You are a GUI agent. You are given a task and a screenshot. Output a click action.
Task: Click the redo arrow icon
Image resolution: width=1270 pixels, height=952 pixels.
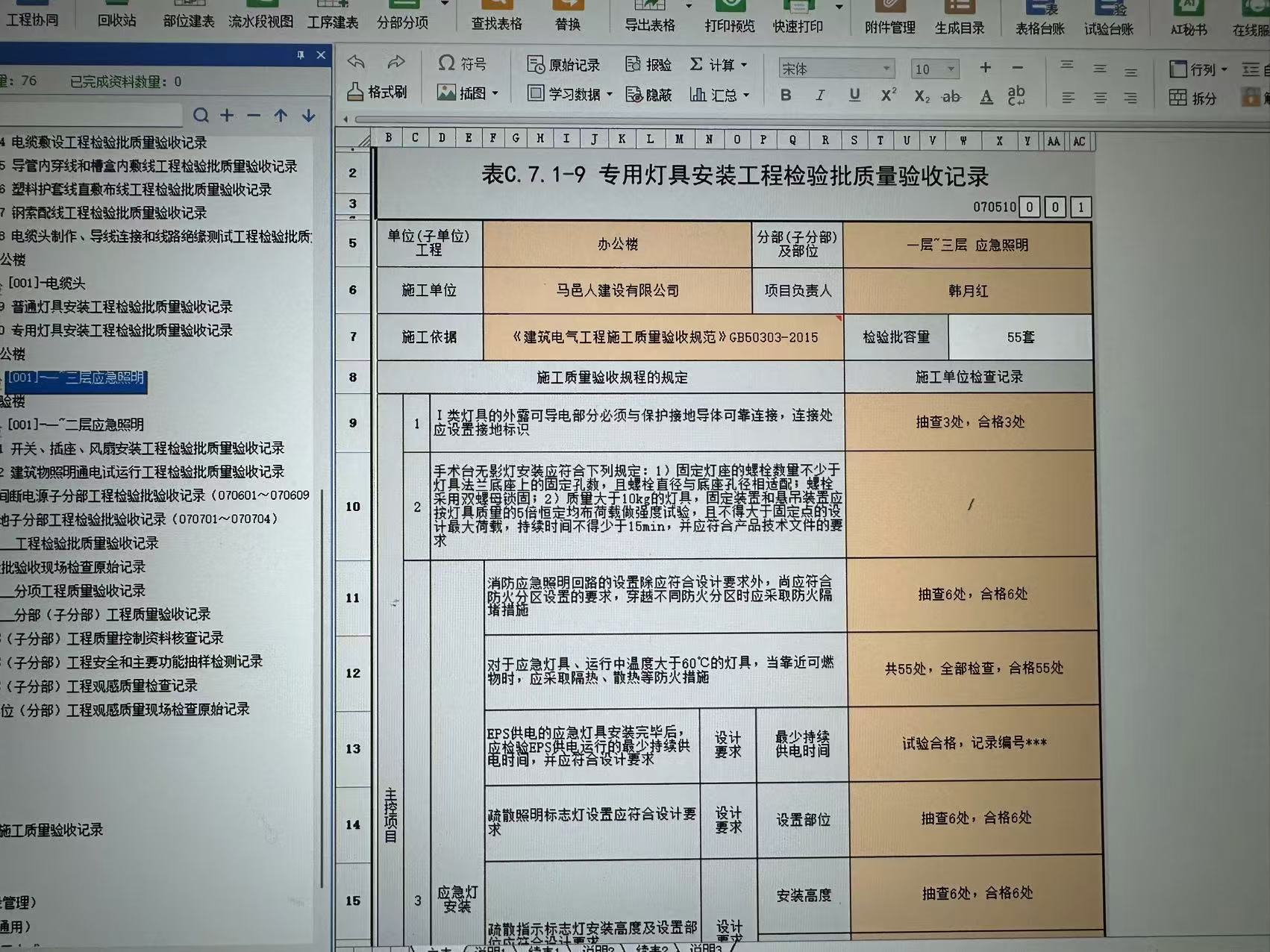395,63
